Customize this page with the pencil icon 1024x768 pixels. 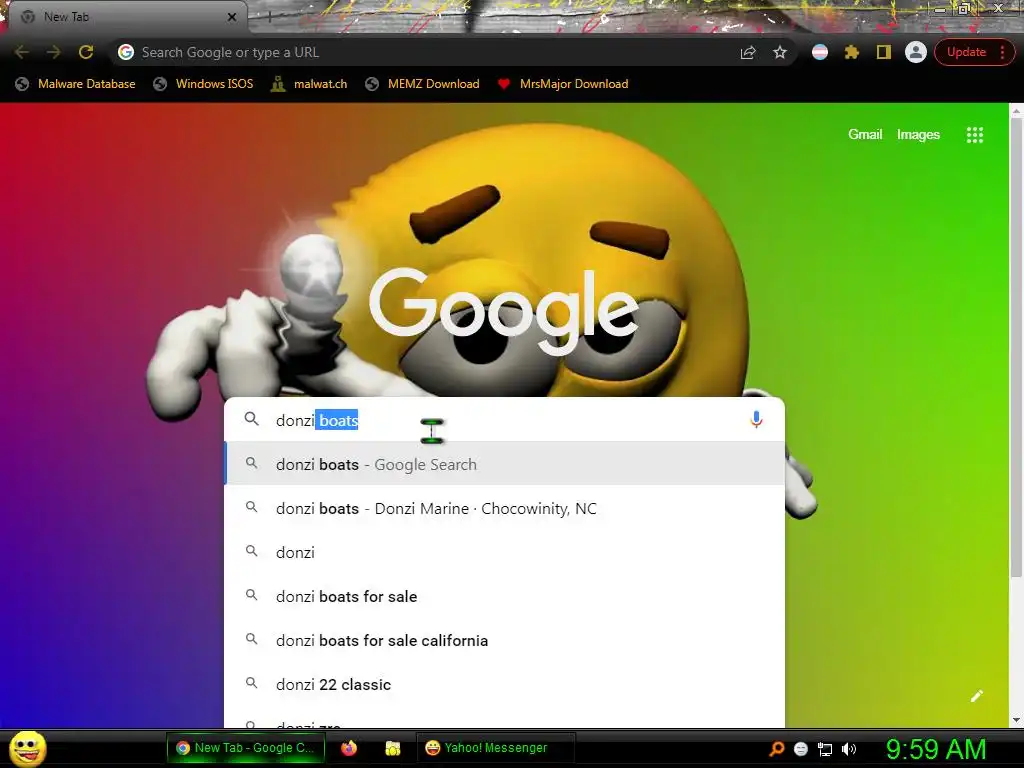click(976, 696)
